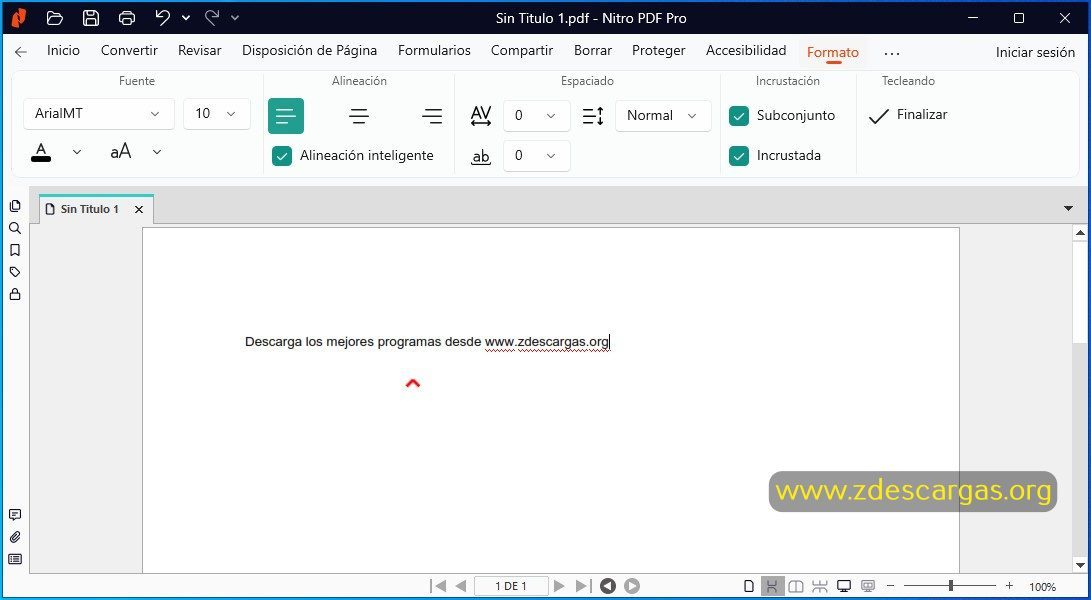Image resolution: width=1091 pixels, height=600 pixels.
Task: Click the print icon
Action: [127, 18]
